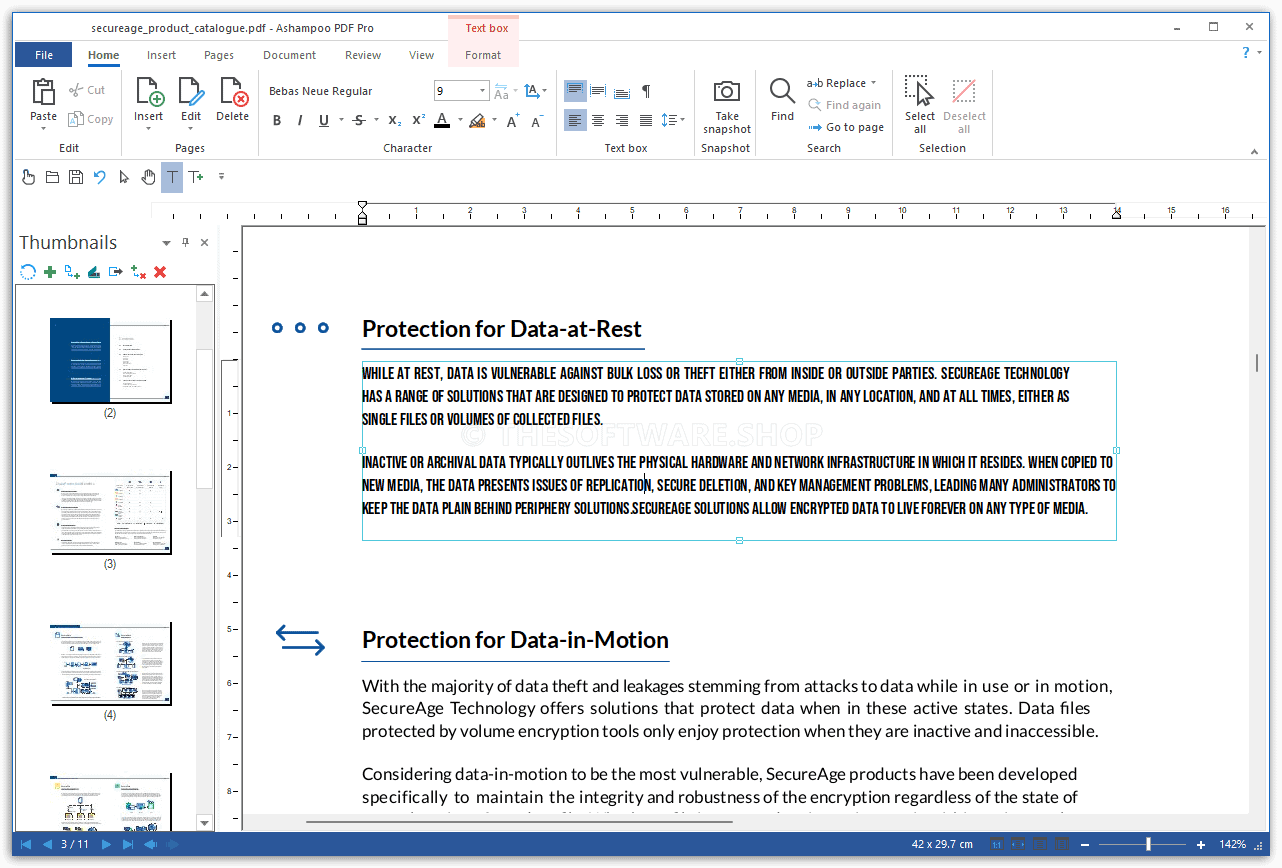
Task: Click zoom in plus on status bar
Action: (1201, 845)
